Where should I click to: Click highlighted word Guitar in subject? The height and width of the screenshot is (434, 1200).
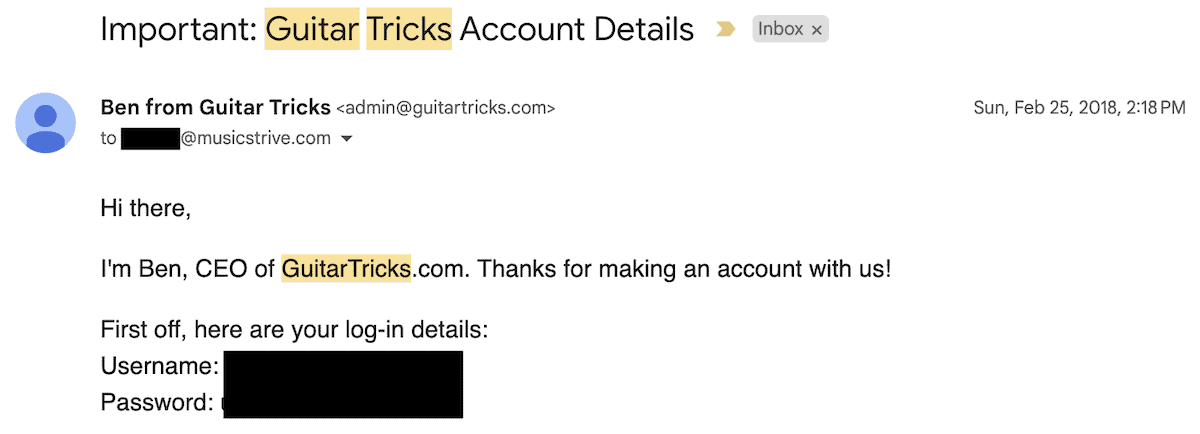coord(311,29)
